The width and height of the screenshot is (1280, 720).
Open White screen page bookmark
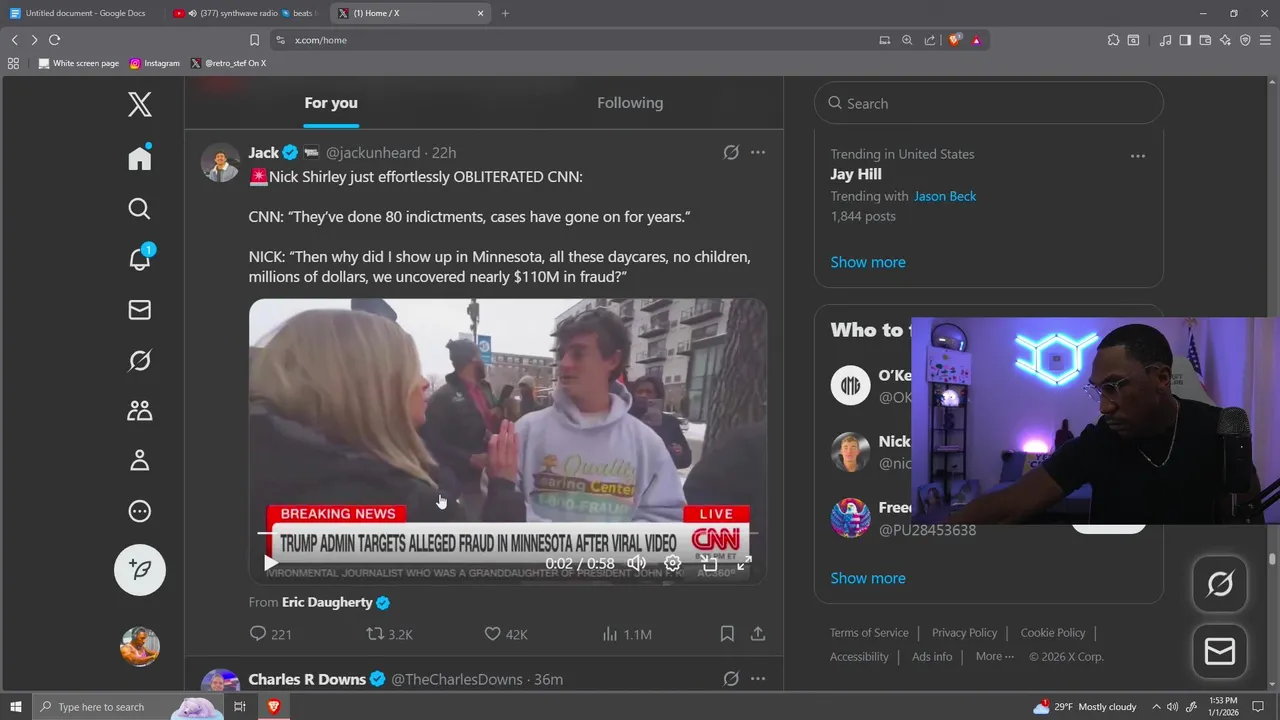pos(79,63)
